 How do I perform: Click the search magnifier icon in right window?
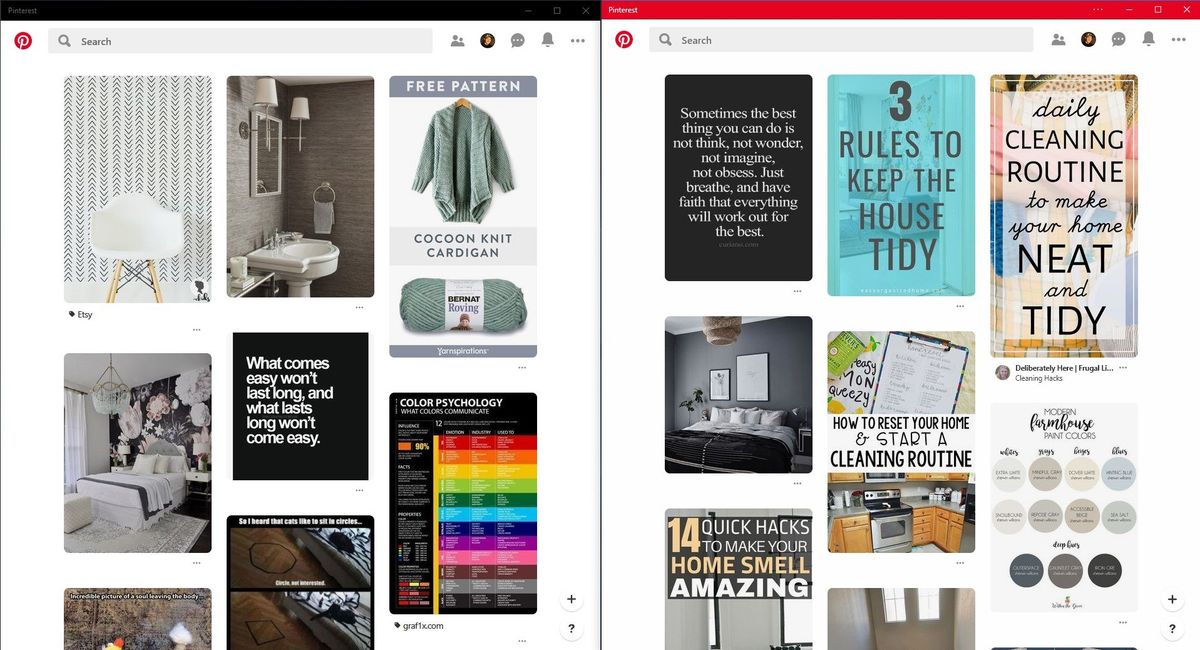click(x=664, y=39)
